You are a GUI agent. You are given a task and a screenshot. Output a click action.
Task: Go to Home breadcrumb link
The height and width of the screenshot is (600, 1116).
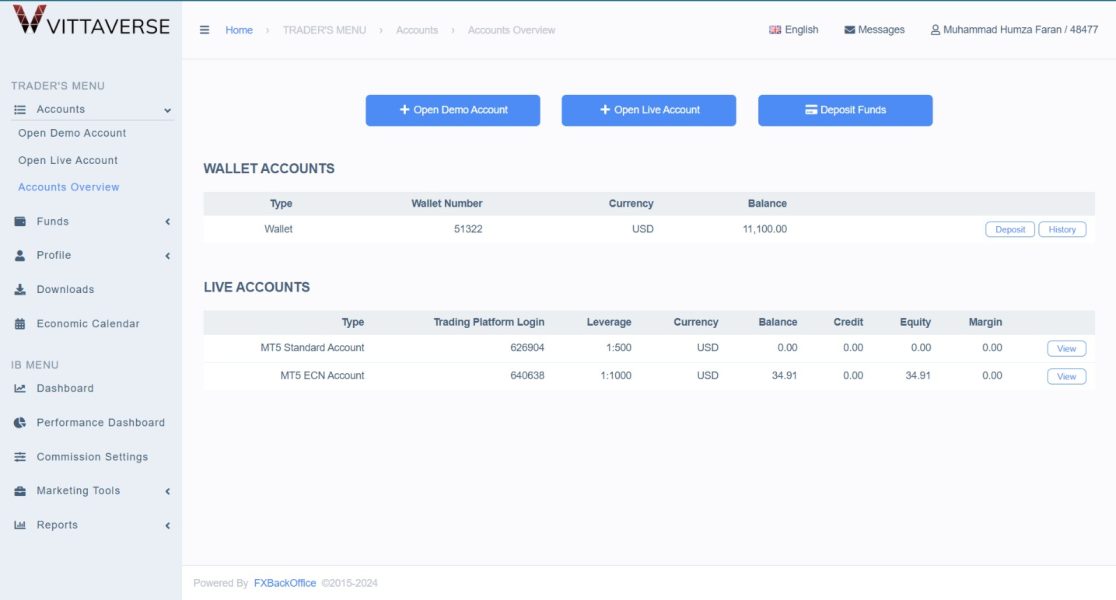click(239, 30)
